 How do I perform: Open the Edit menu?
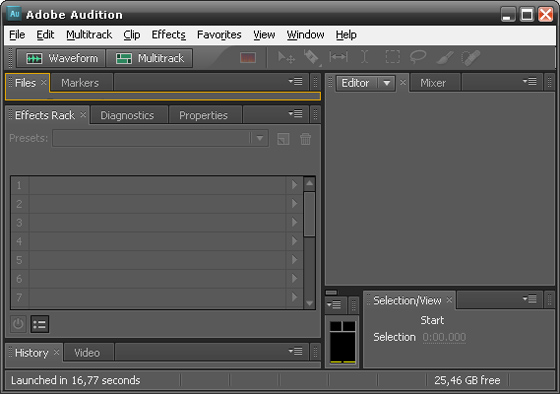45,35
